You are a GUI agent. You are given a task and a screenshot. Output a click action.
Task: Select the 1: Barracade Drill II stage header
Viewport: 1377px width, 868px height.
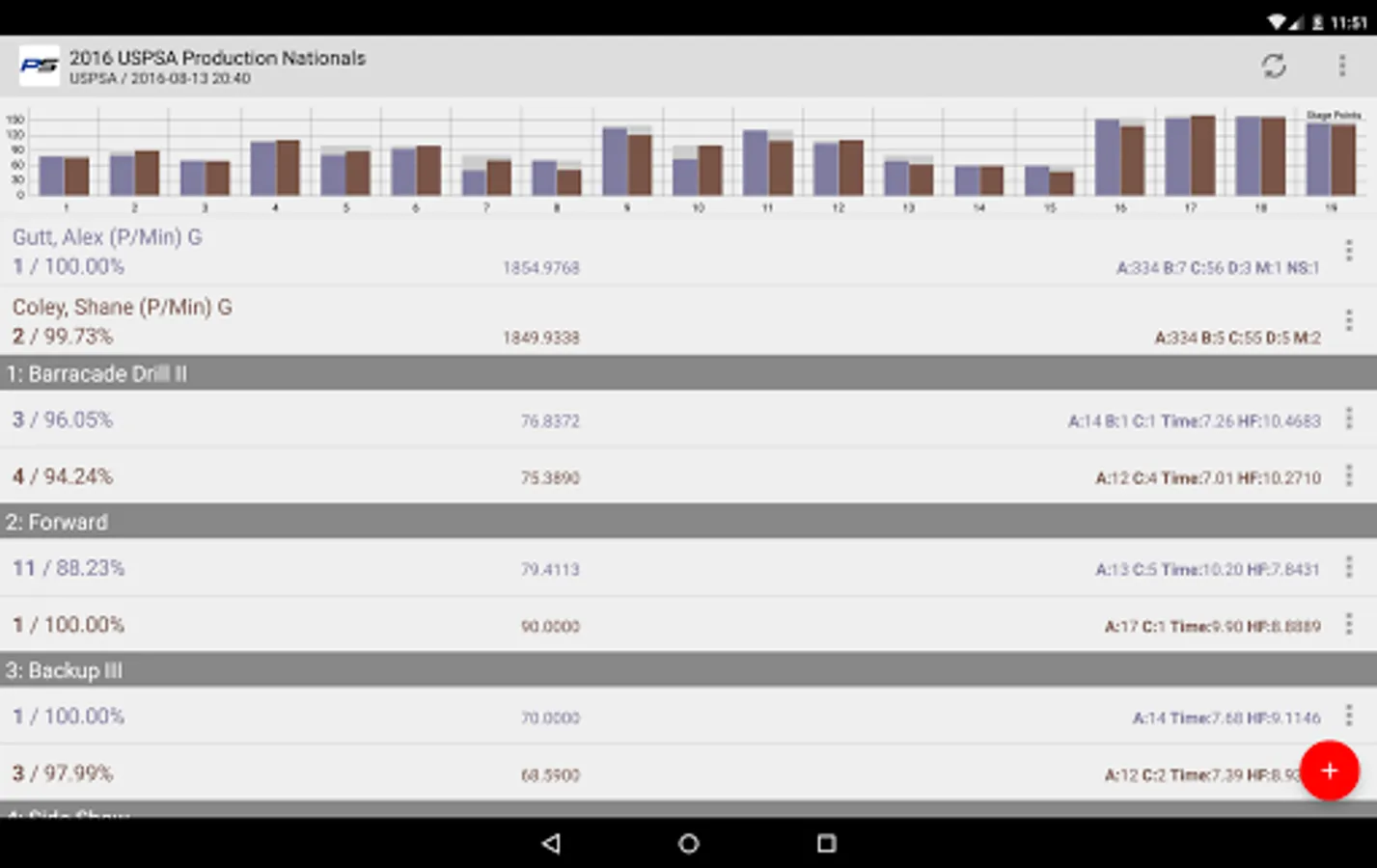click(x=688, y=373)
